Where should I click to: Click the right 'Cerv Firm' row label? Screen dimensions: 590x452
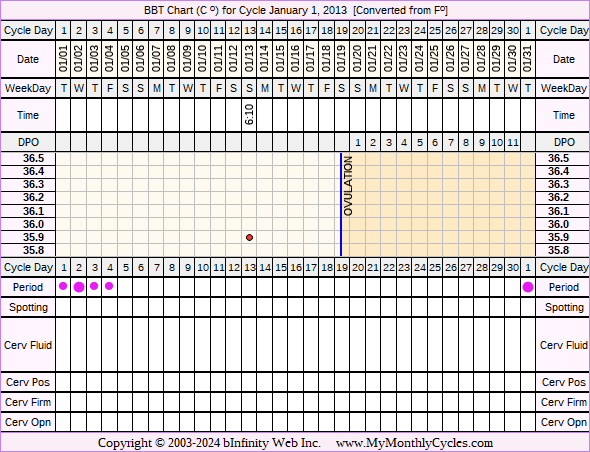click(x=563, y=402)
